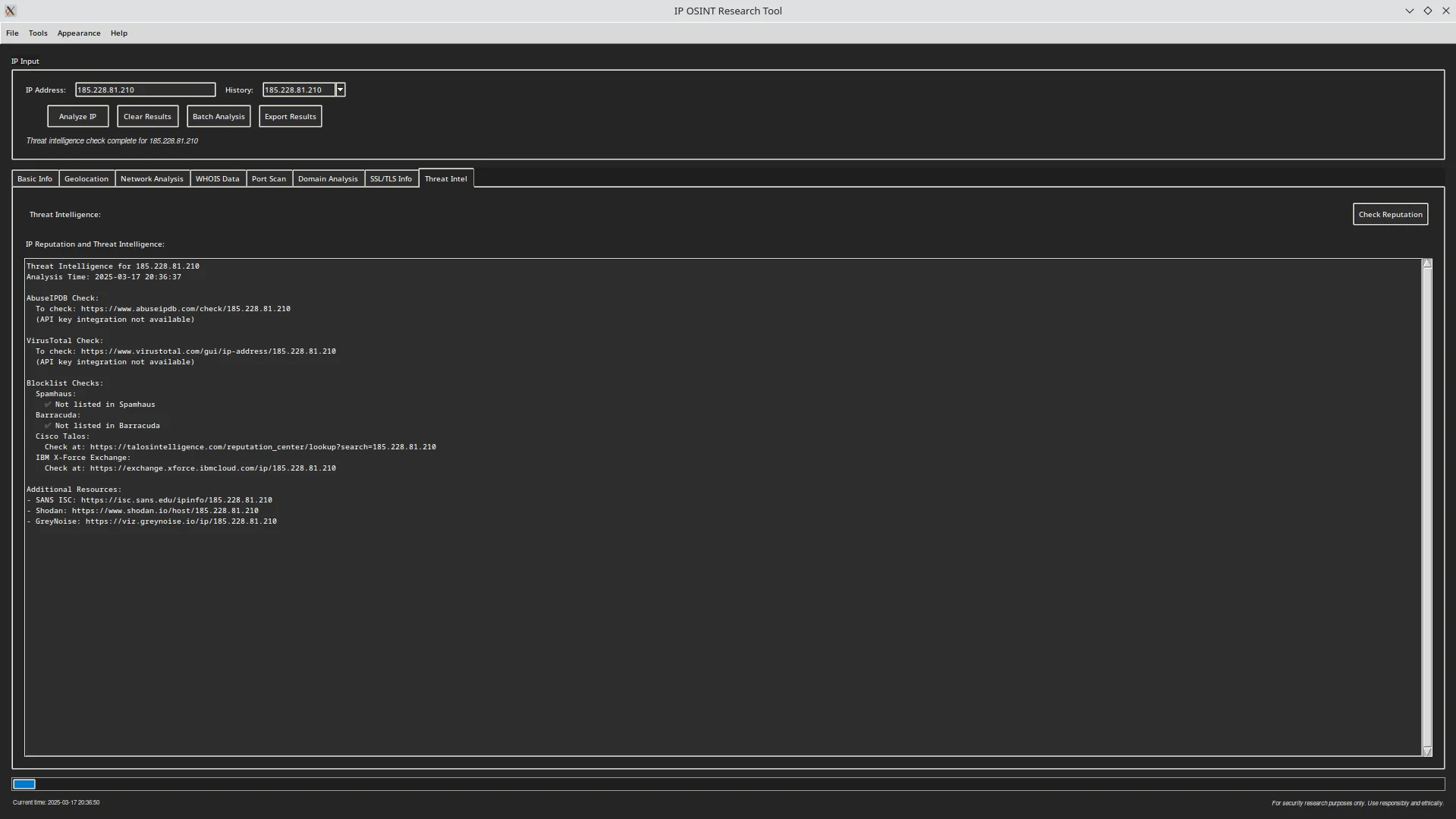Click the IP Address input field
Viewport: 1456px width, 819px height.
[x=145, y=90]
